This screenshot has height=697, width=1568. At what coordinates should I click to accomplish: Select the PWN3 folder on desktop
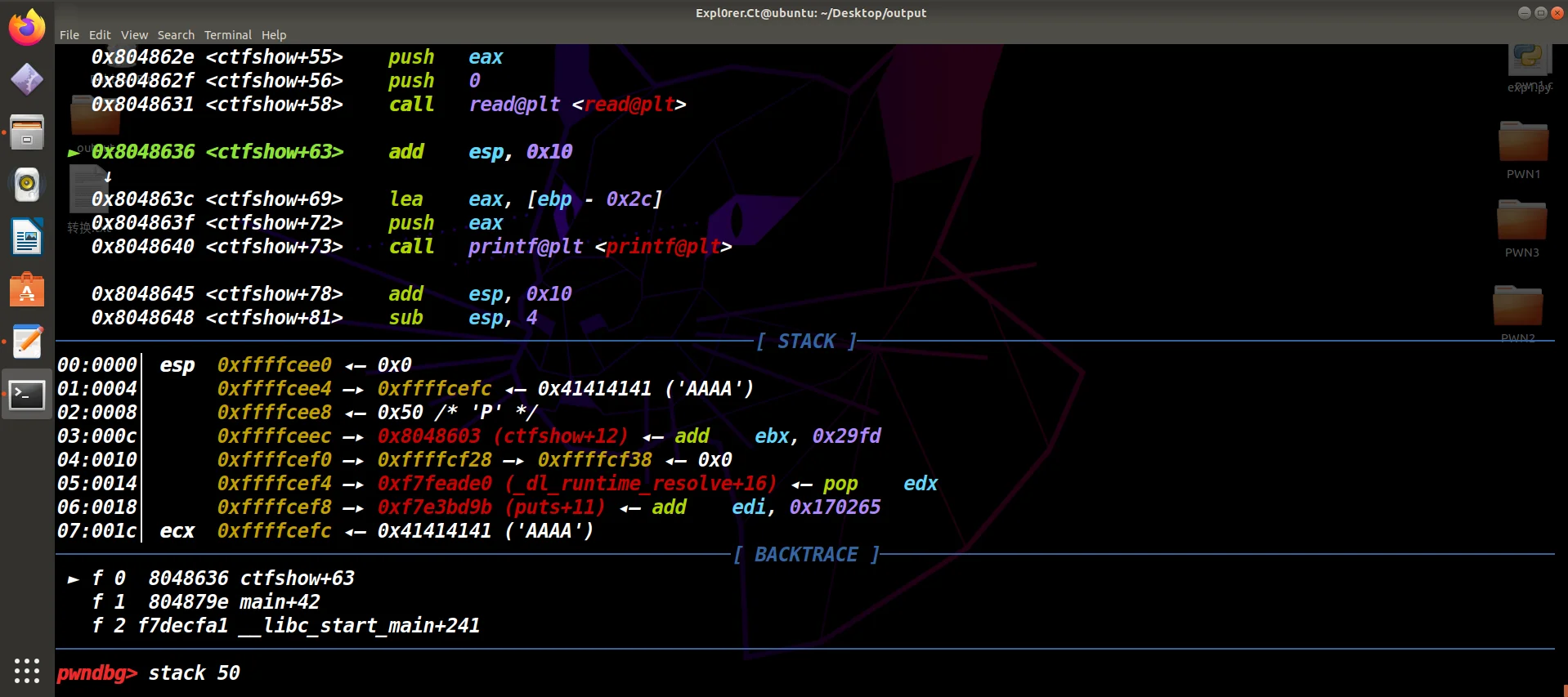pyautogui.click(x=1521, y=222)
